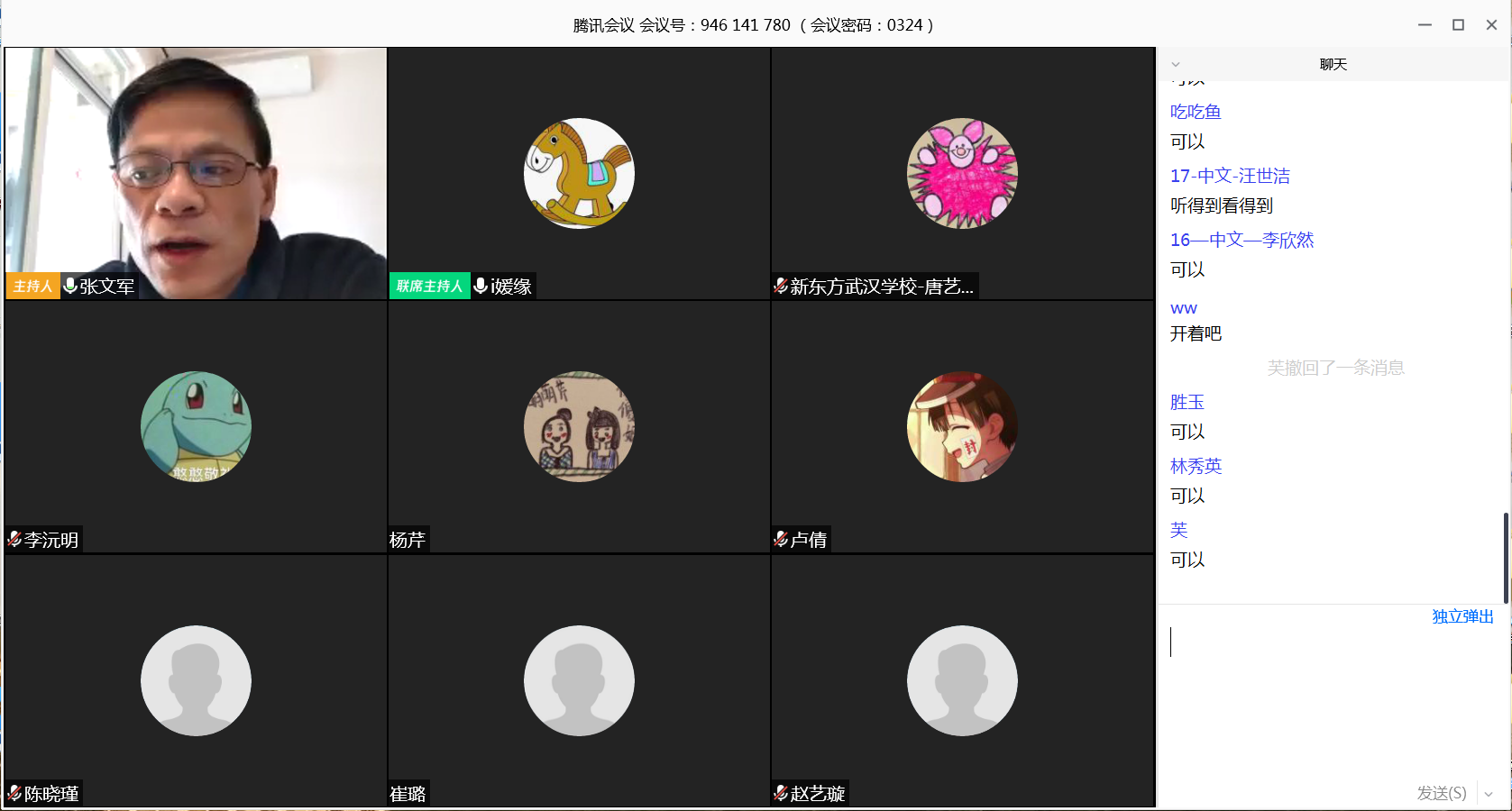This screenshot has height=811, width=1512.
Task: Click 独立弹出 to pop out chat
Action: [1462, 616]
